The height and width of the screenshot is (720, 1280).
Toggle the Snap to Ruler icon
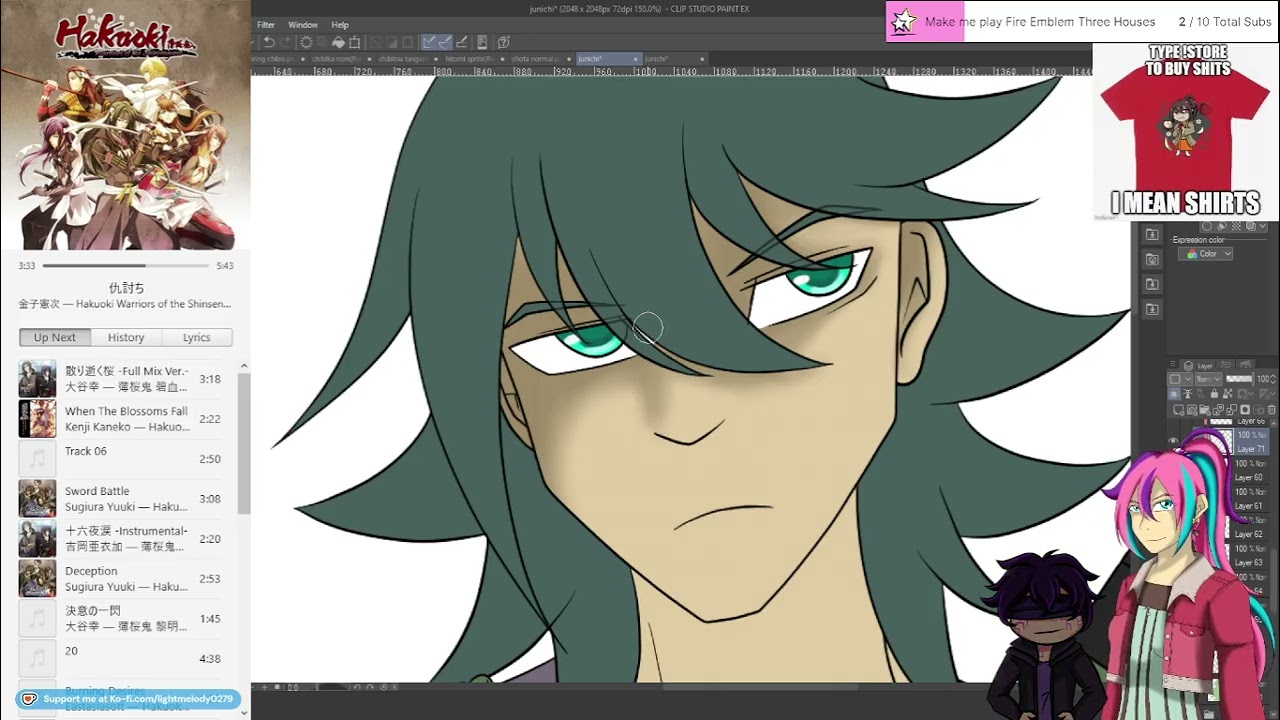(428, 42)
